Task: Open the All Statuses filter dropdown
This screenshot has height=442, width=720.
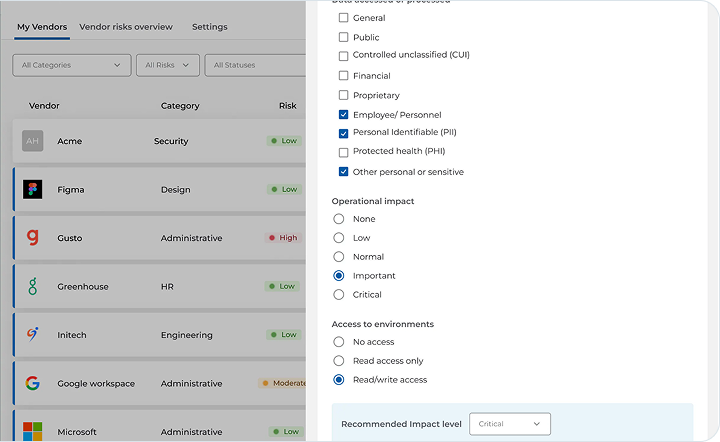Action: click(x=255, y=65)
